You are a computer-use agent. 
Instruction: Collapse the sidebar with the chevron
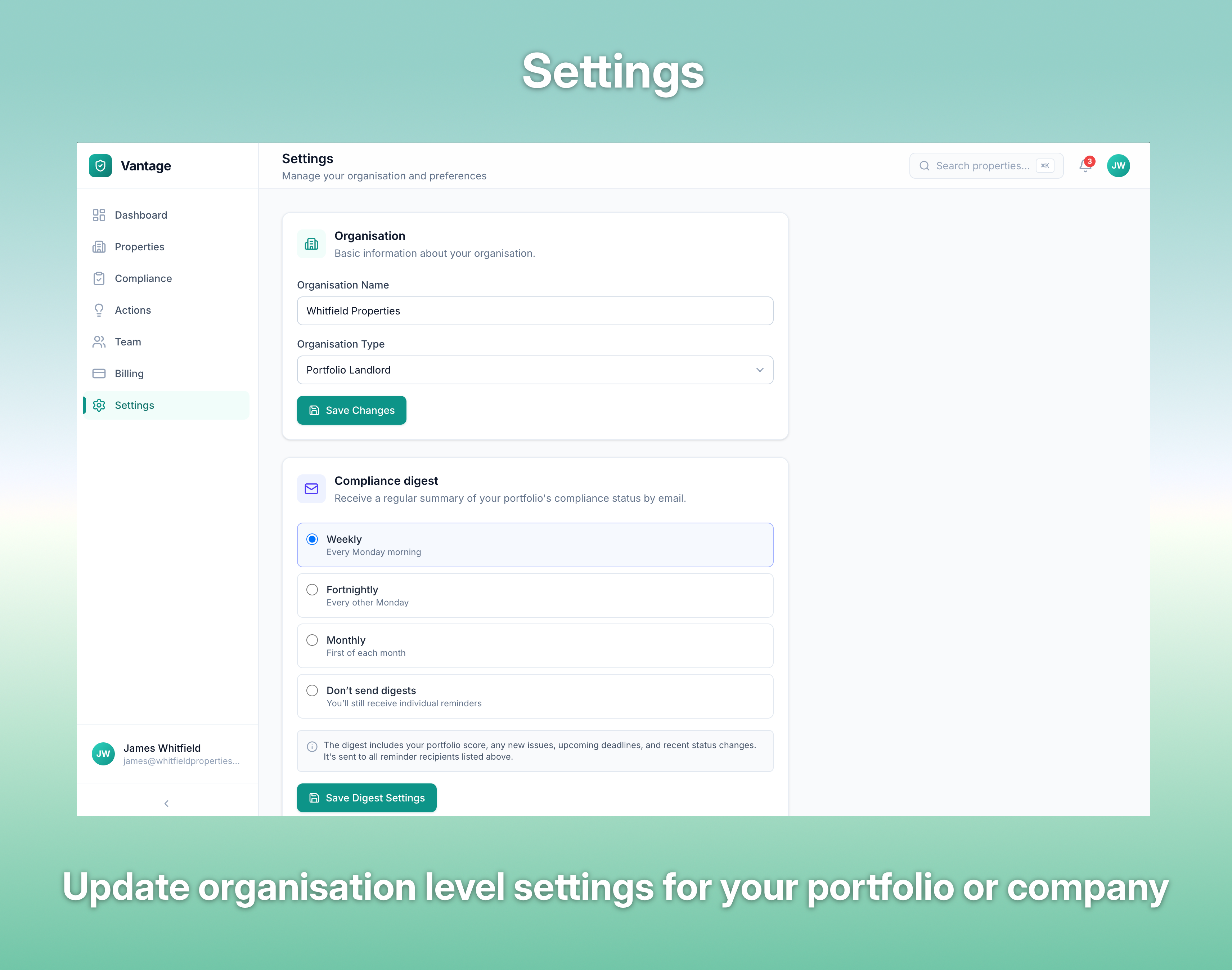pyautogui.click(x=166, y=804)
